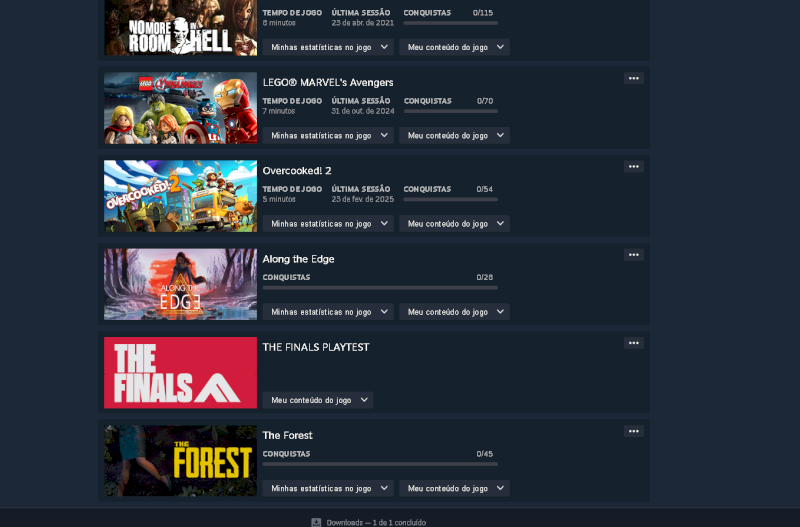Image resolution: width=800 pixels, height=527 pixels.
Task: Expand Minhas estatísticas no jogo for Overcooked! 2
Action: point(328,223)
